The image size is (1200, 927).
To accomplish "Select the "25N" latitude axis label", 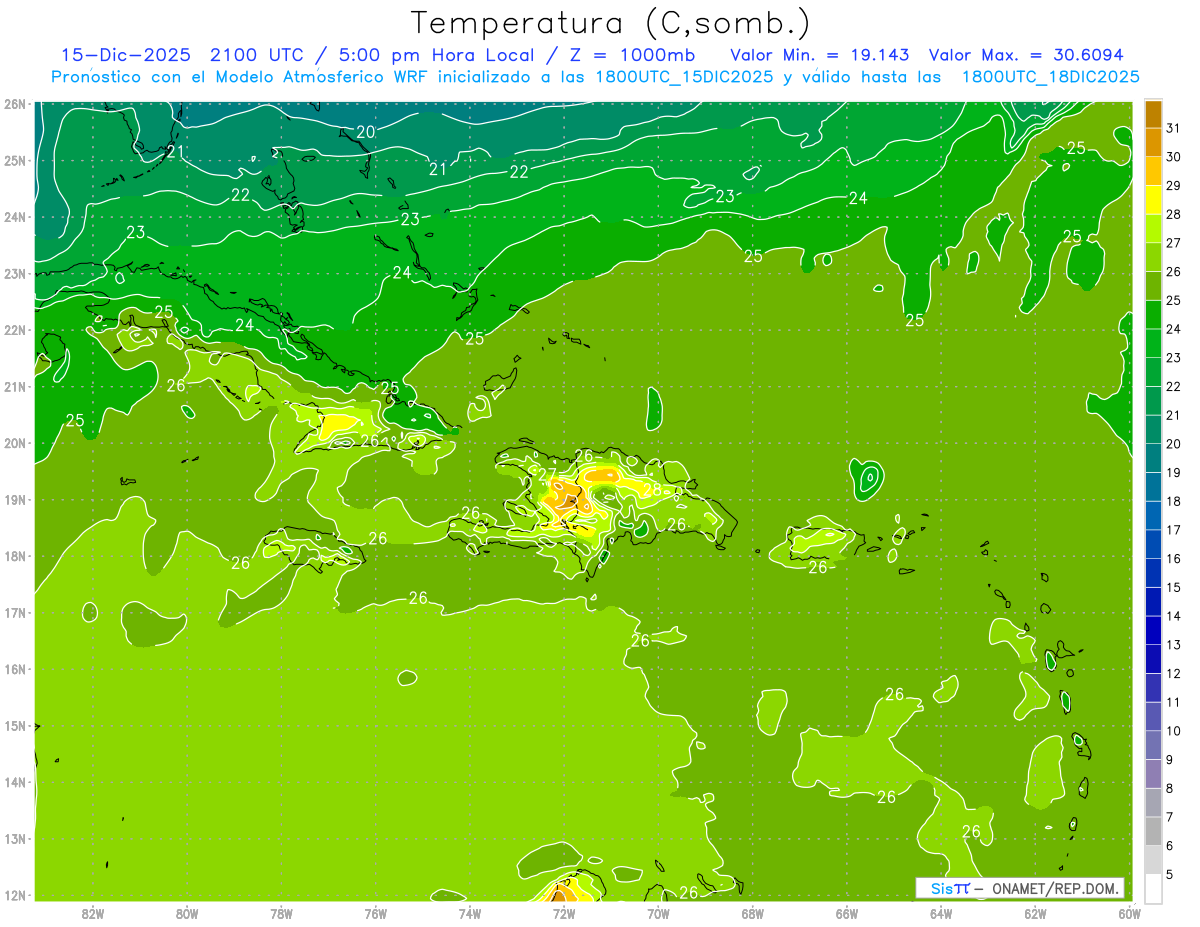I will 14,160.
